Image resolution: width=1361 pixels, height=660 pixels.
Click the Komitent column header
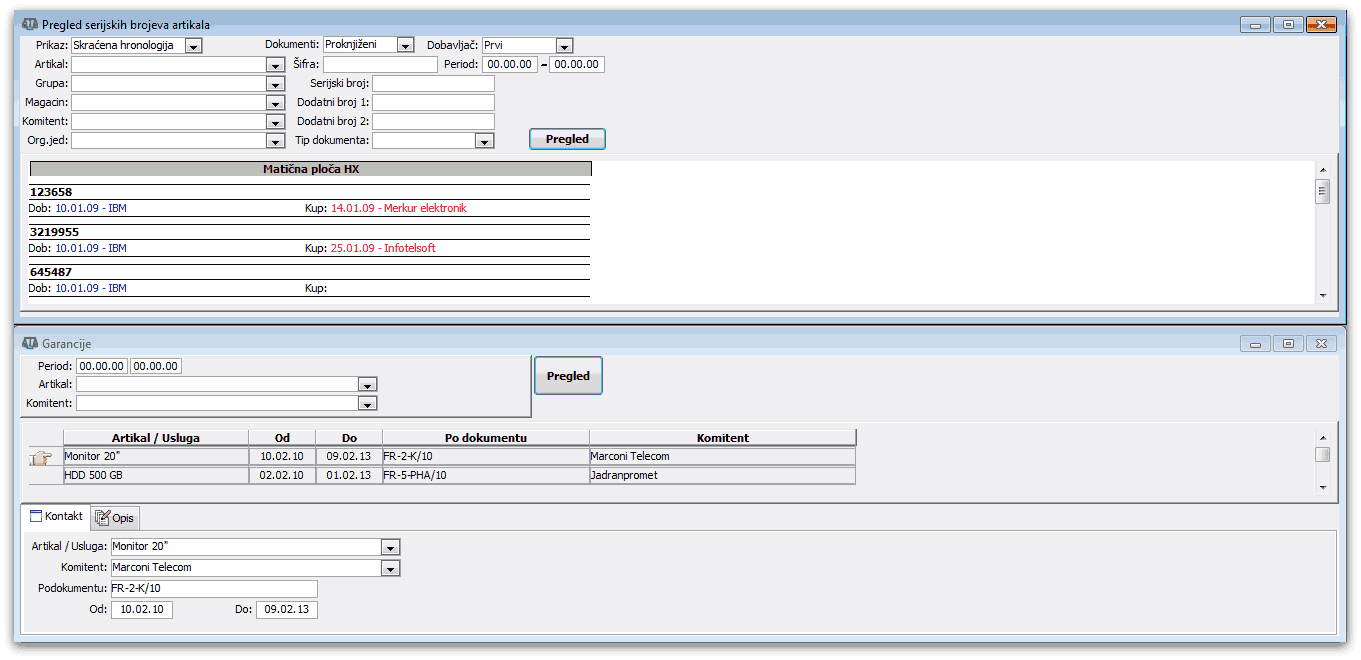point(723,438)
